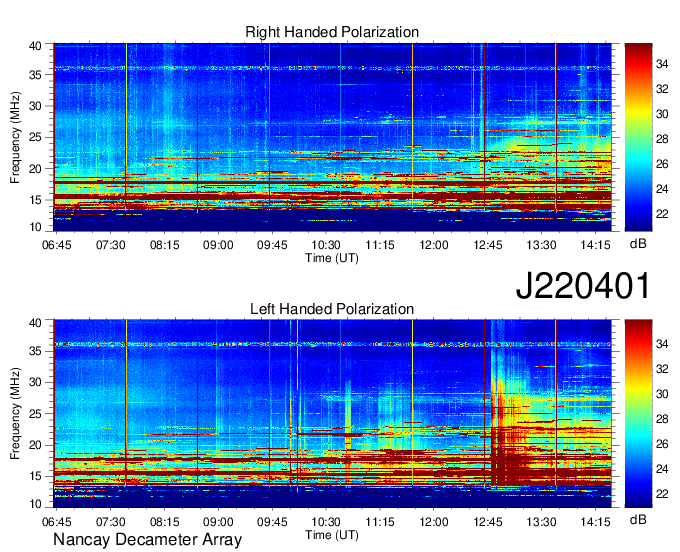Click the "Nancay Decameter Array" caption

(x=147, y=540)
